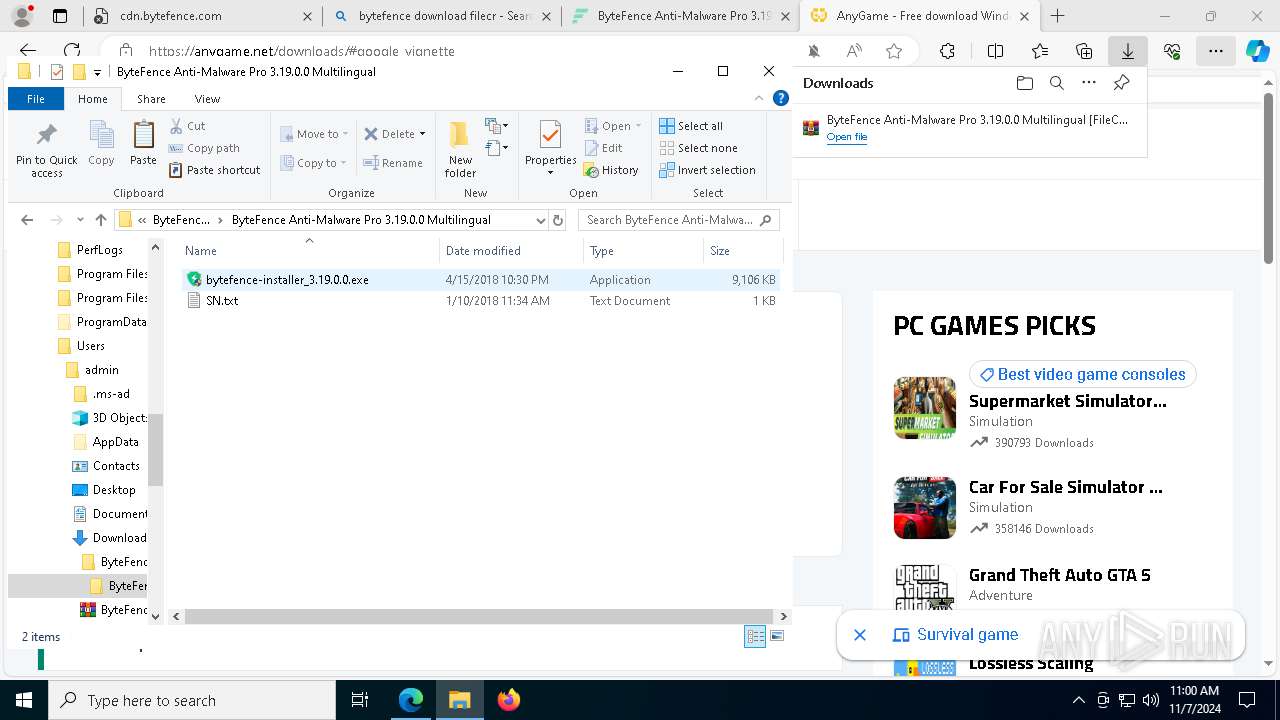Screen dimensions: 1280x720
Task: Open History in ribbon
Action: click(x=611, y=170)
